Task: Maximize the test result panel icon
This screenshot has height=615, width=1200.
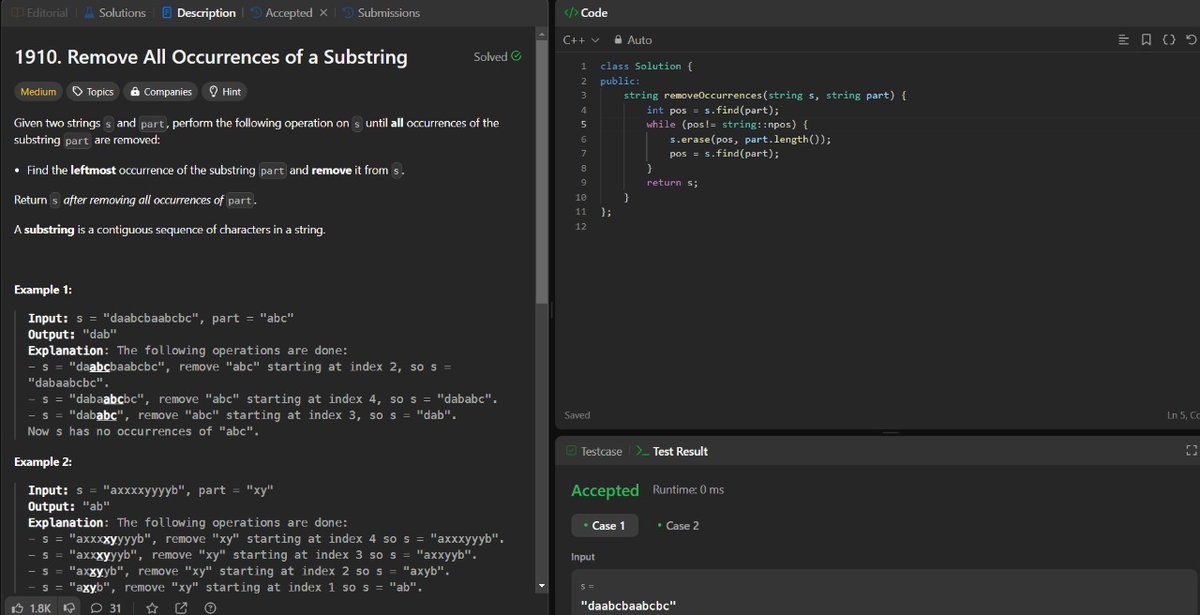Action: pos(1190,451)
